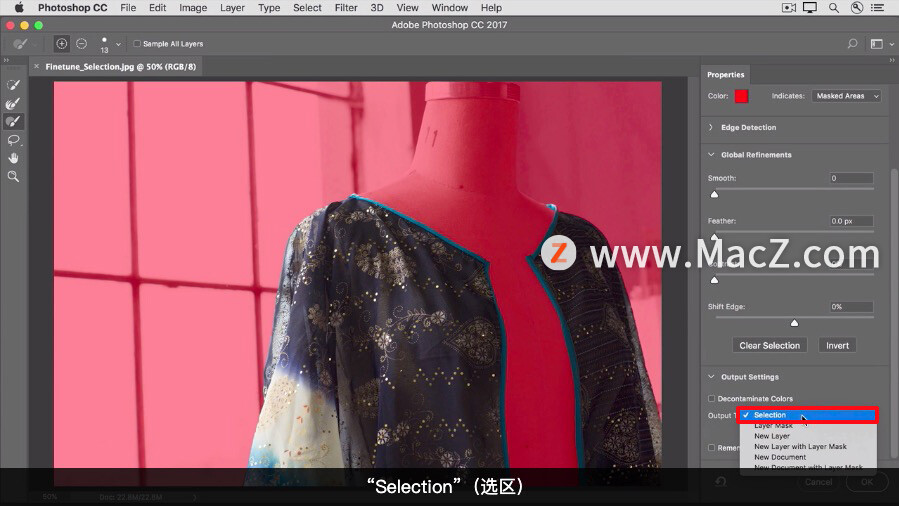
Task: Open the notification center list icon
Action: (877, 7)
